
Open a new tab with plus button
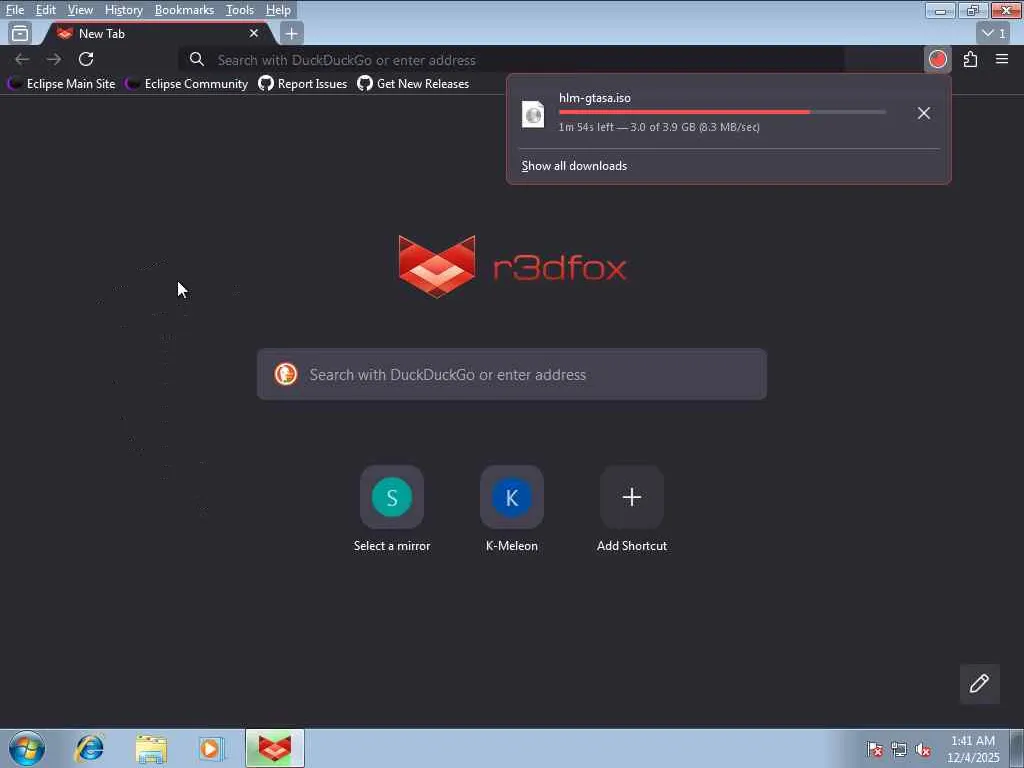[x=291, y=33]
